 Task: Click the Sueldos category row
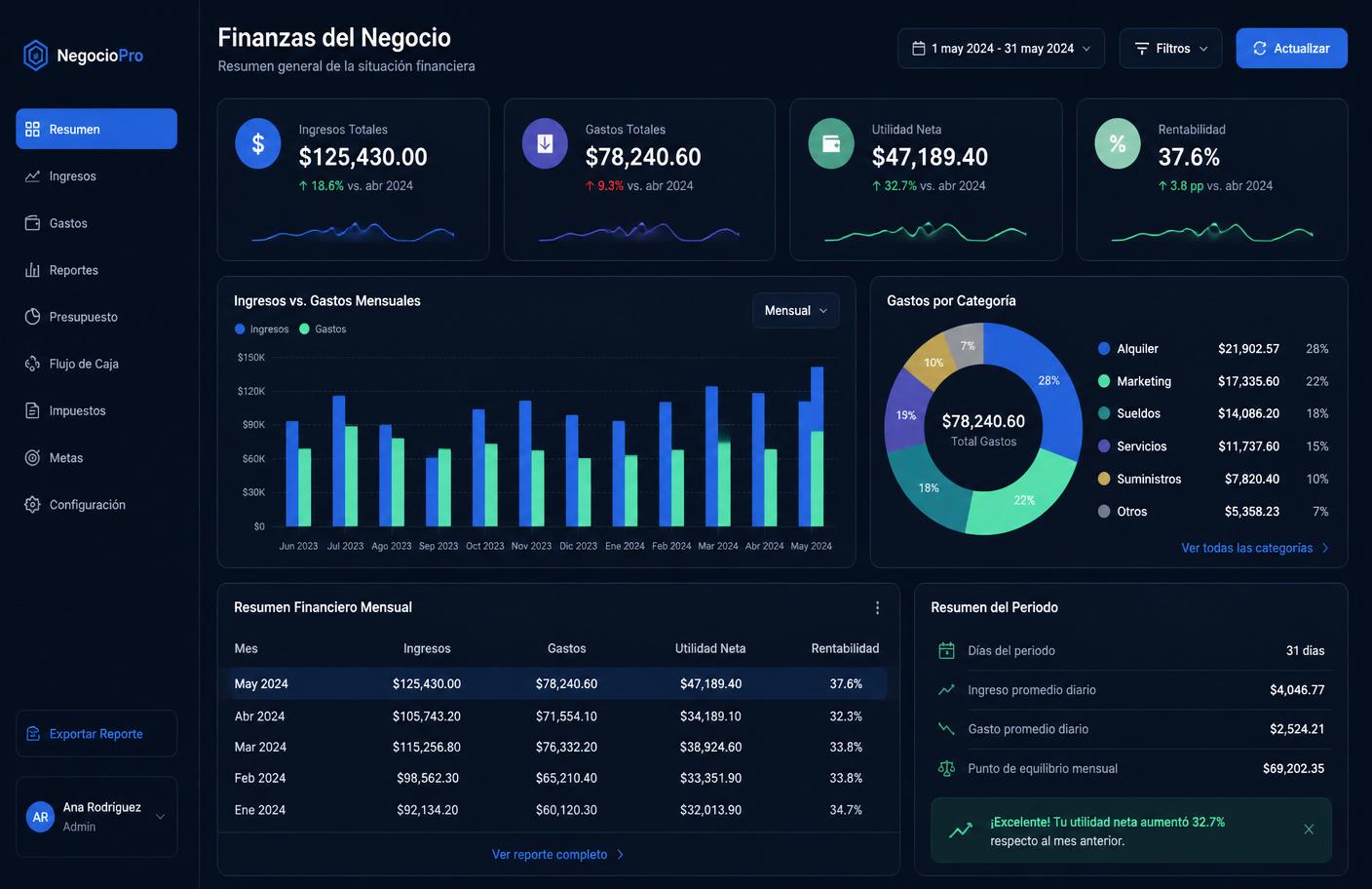click(x=1213, y=413)
